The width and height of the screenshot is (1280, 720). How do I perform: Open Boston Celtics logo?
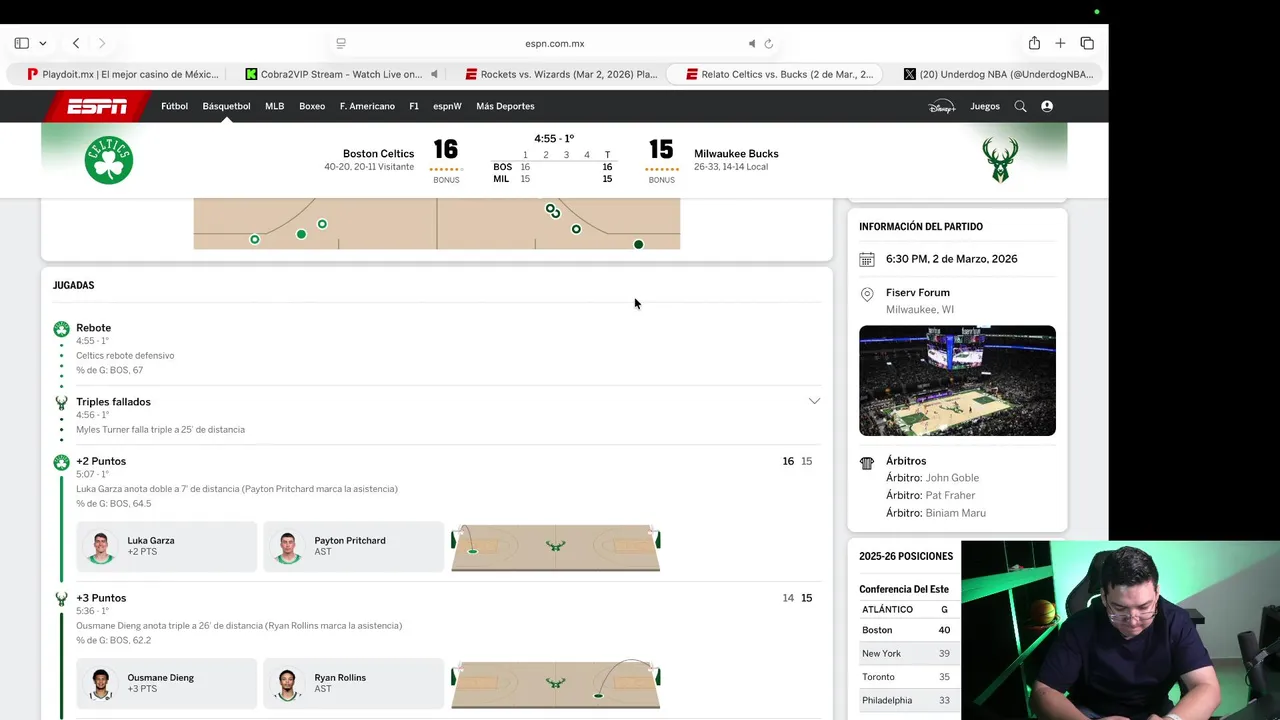pos(109,160)
